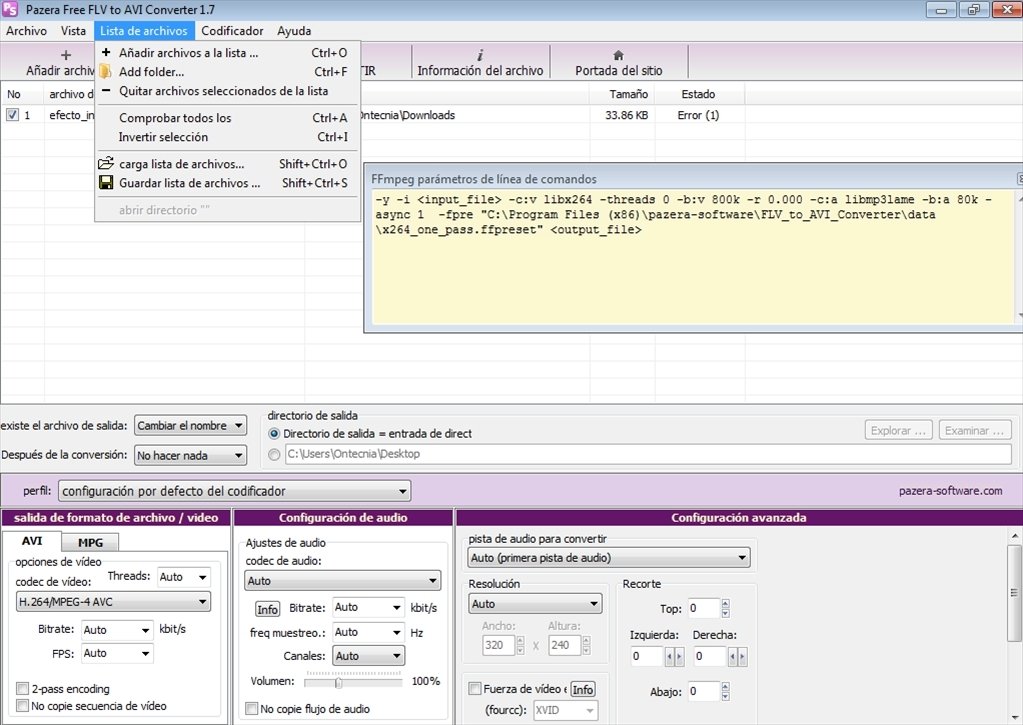Open freq muestreo dropdown
Image resolution: width=1023 pixels, height=725 pixels.
pyautogui.click(x=368, y=632)
